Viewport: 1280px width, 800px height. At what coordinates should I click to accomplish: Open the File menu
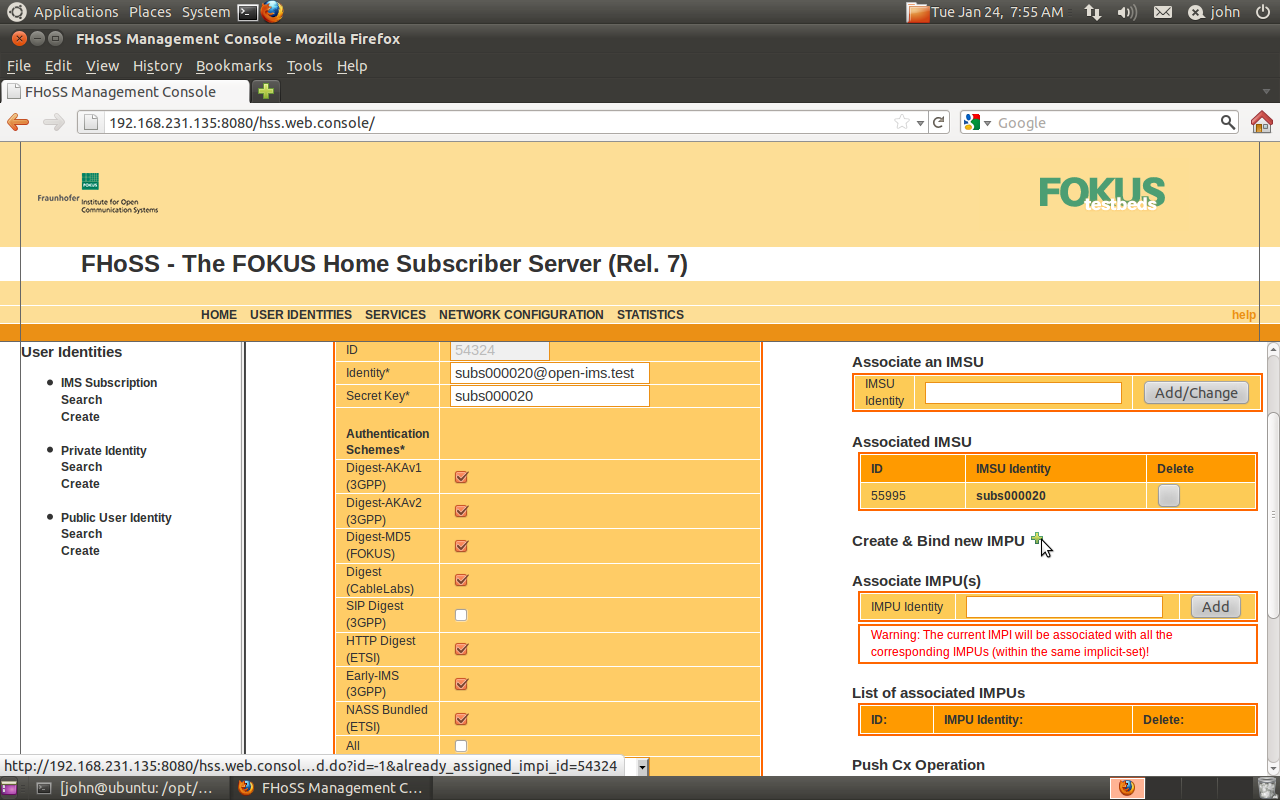click(x=19, y=66)
